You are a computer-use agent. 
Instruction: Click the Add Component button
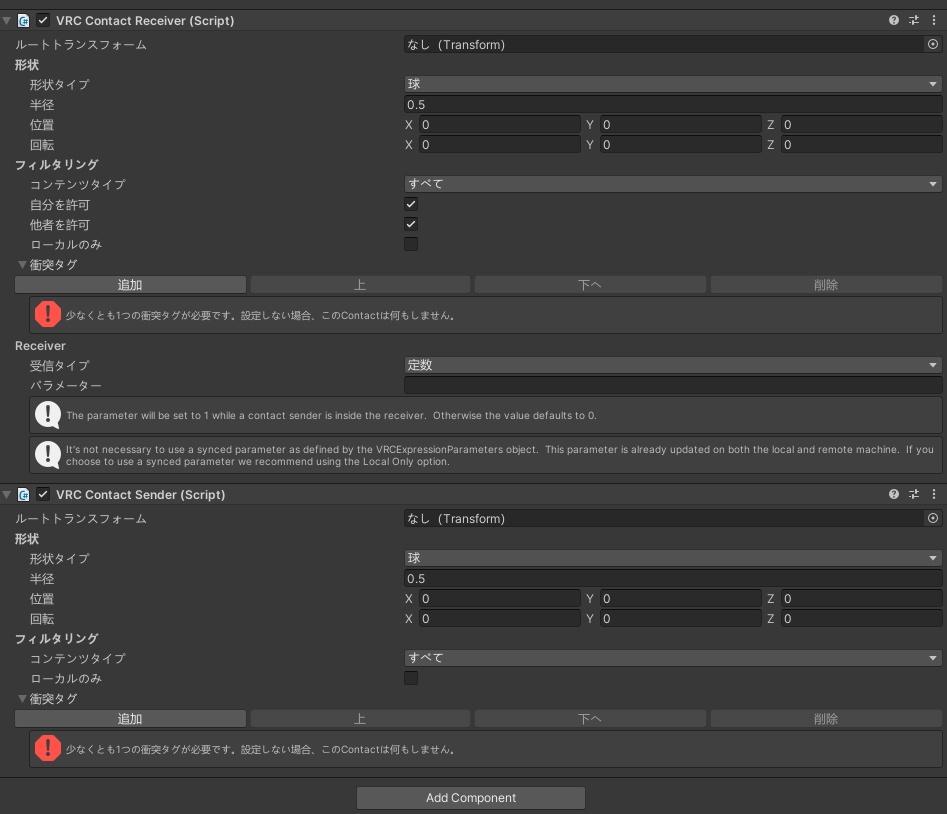click(x=470, y=798)
